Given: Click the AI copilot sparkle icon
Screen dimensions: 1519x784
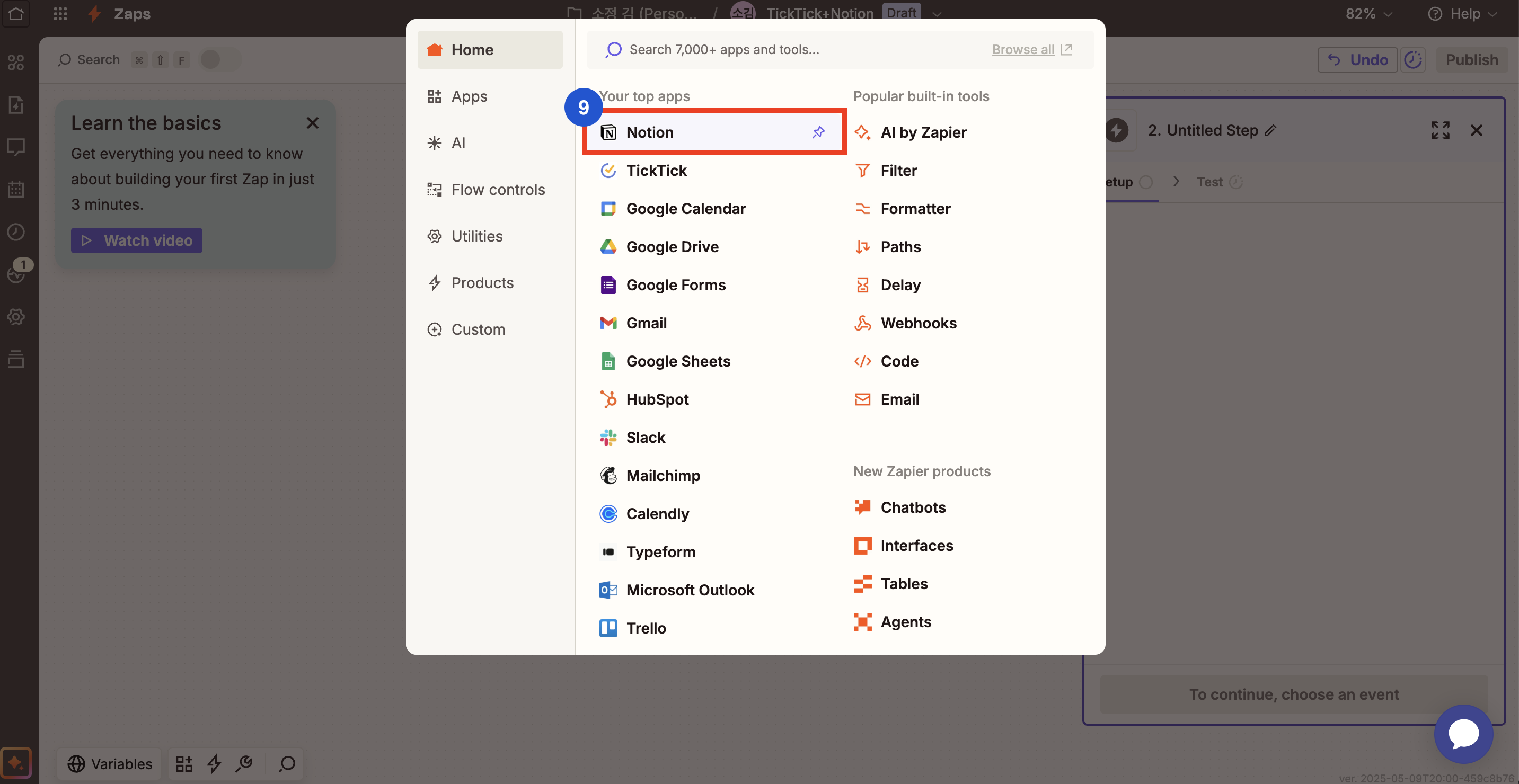Looking at the screenshot, I should pos(16,763).
